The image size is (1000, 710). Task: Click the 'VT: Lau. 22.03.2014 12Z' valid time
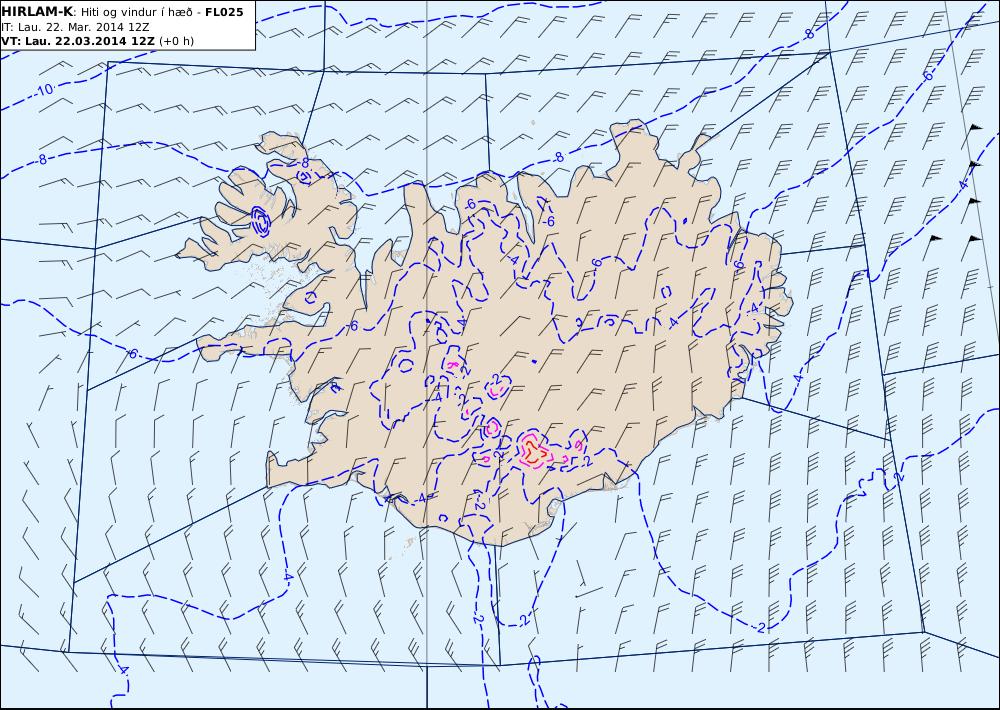[78, 41]
